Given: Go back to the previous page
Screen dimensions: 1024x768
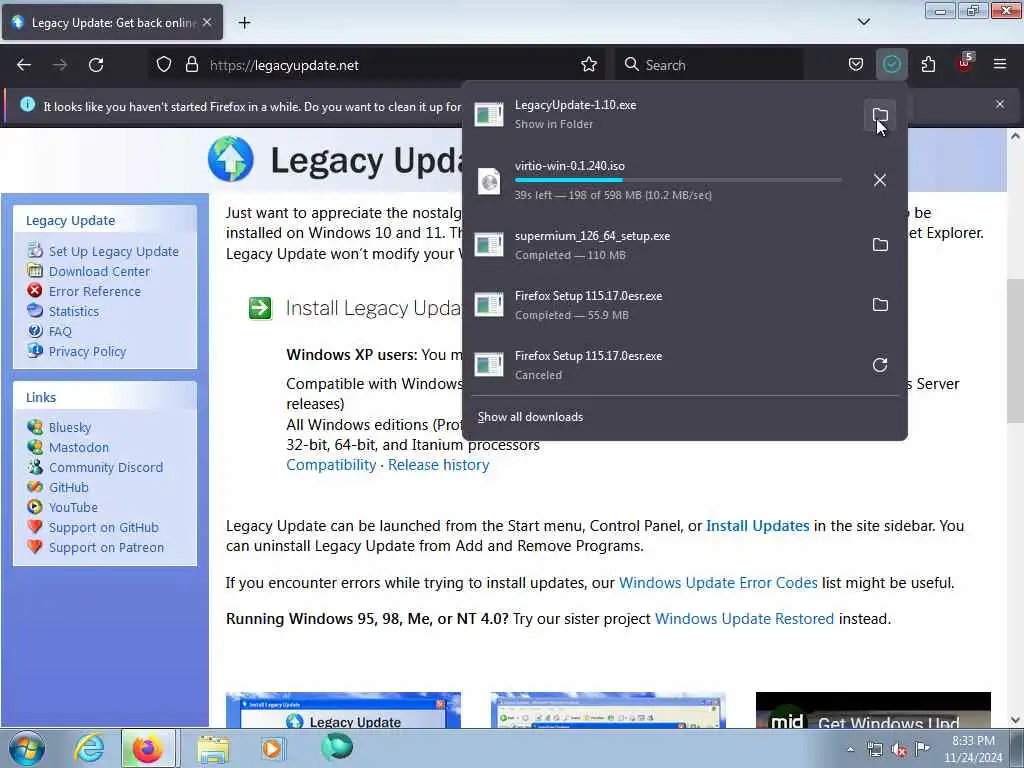Looking at the screenshot, I should [x=24, y=65].
